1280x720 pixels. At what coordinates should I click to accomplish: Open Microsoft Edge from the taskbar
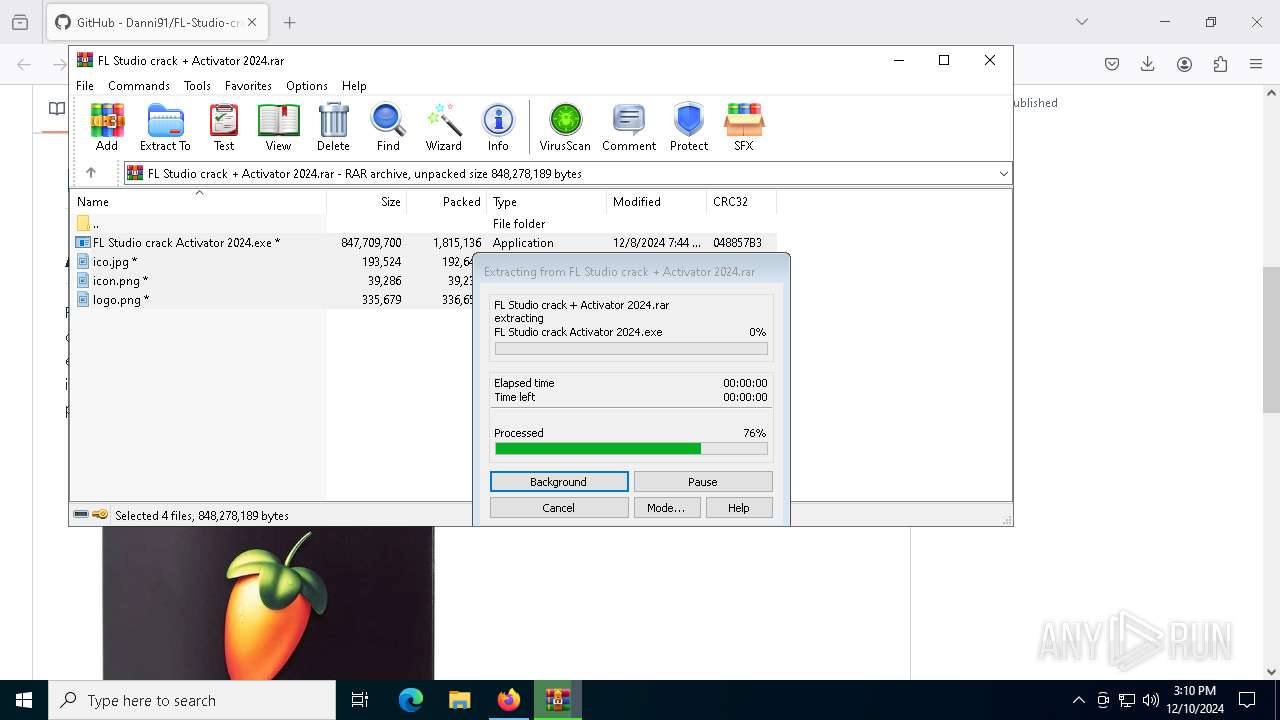click(411, 700)
